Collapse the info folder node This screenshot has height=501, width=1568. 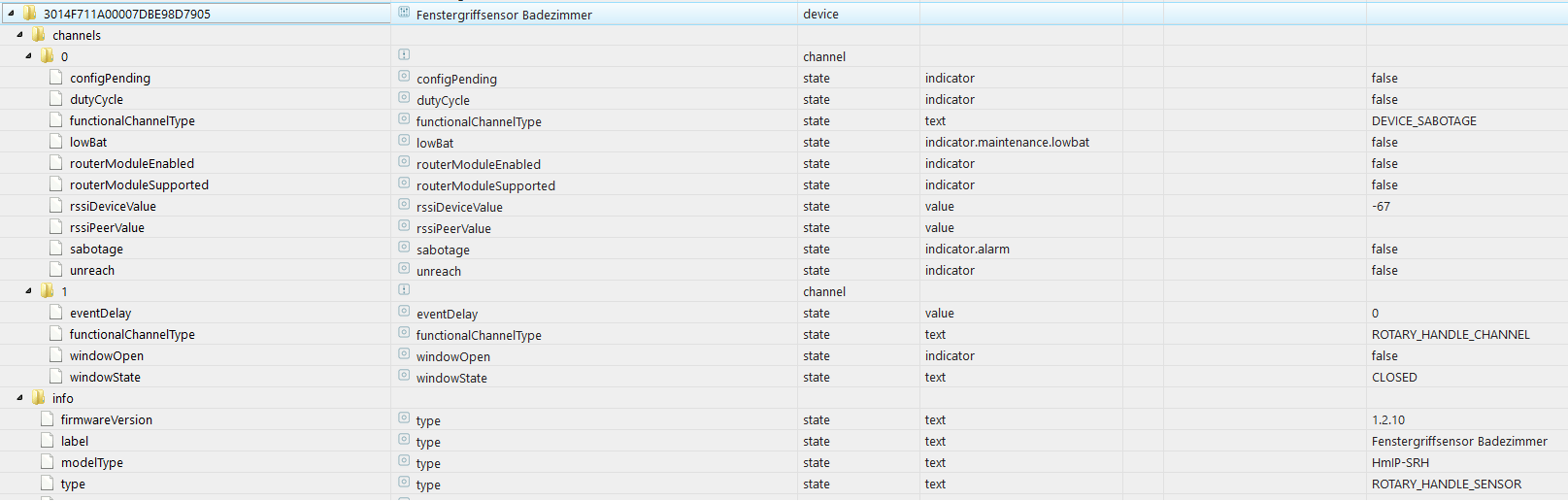coord(19,398)
